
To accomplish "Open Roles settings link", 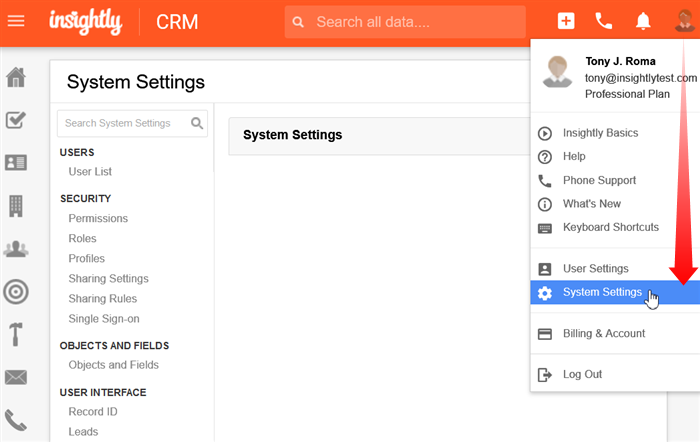I will (82, 238).
